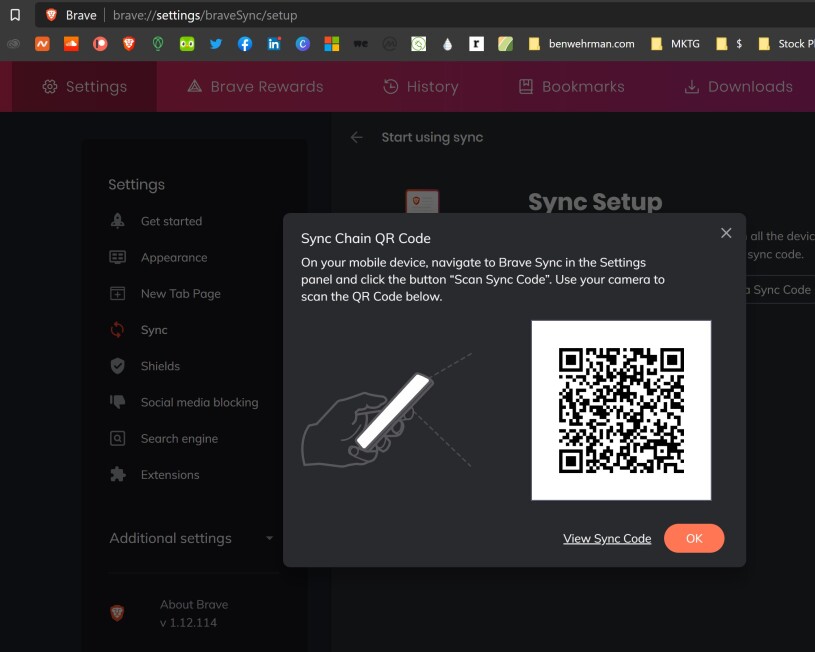
Task: Open the 'we' bookmark icon
Action: coord(361,44)
